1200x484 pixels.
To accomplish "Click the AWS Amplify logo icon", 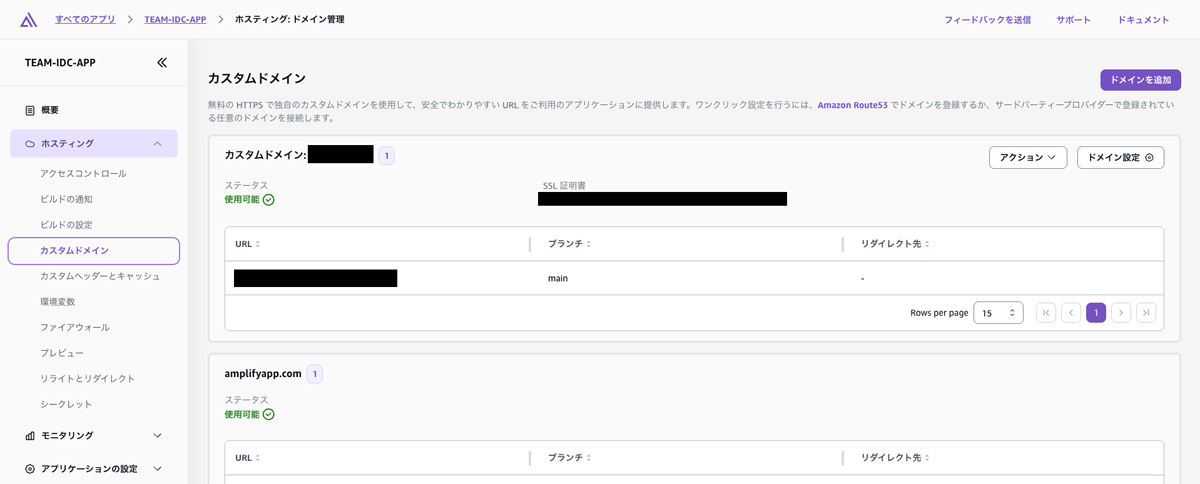I will point(28,20).
